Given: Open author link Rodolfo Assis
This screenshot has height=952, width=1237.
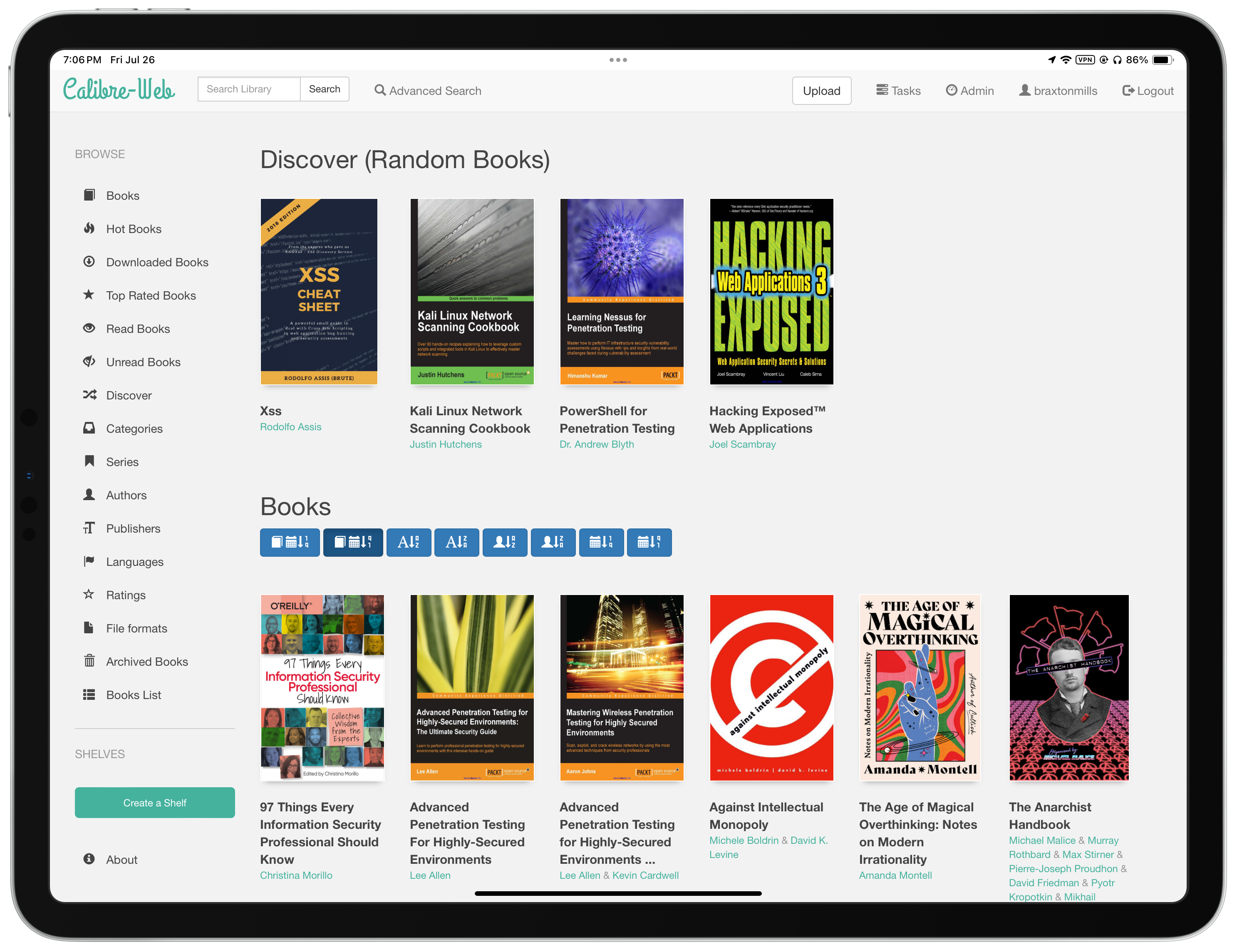Looking at the screenshot, I should click(x=290, y=426).
